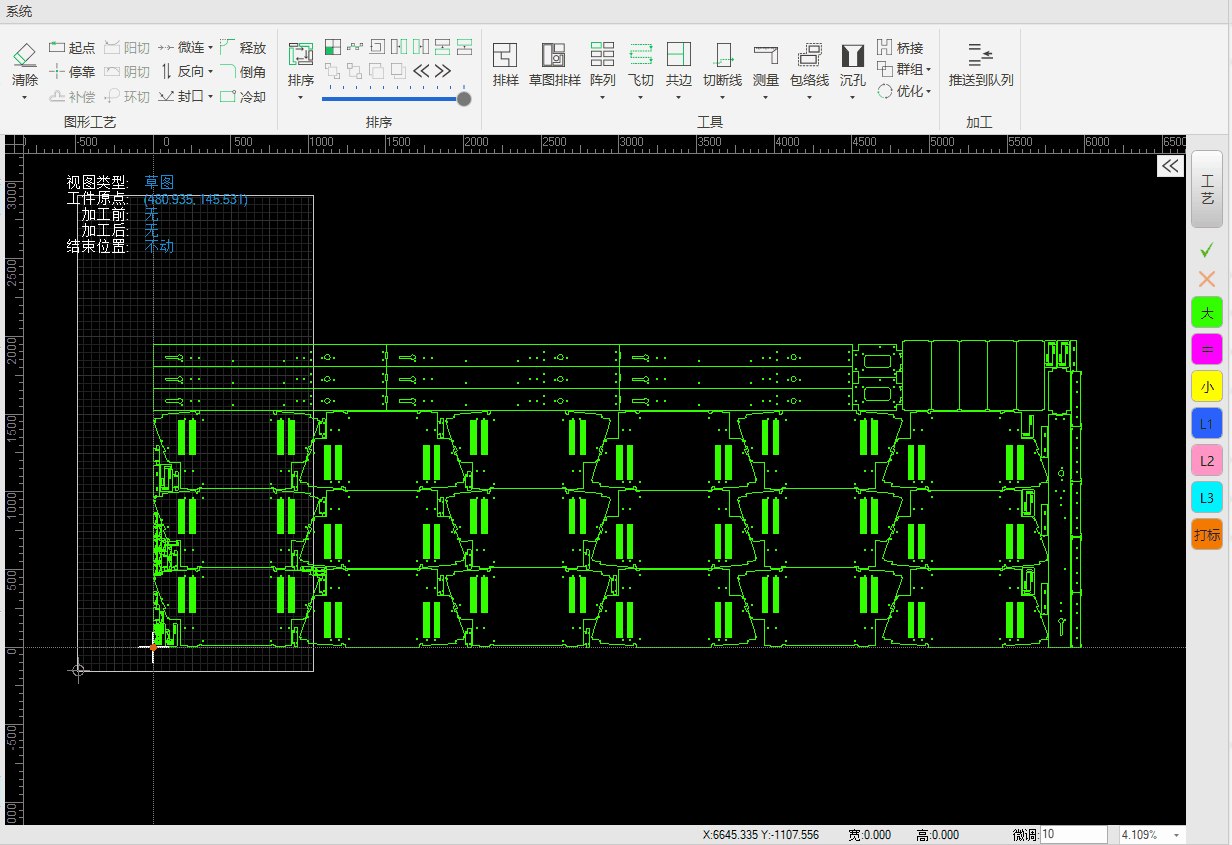This screenshot has height=845, width=1232.
Task: Click the orange X in right panel
Action: pos(1207,279)
